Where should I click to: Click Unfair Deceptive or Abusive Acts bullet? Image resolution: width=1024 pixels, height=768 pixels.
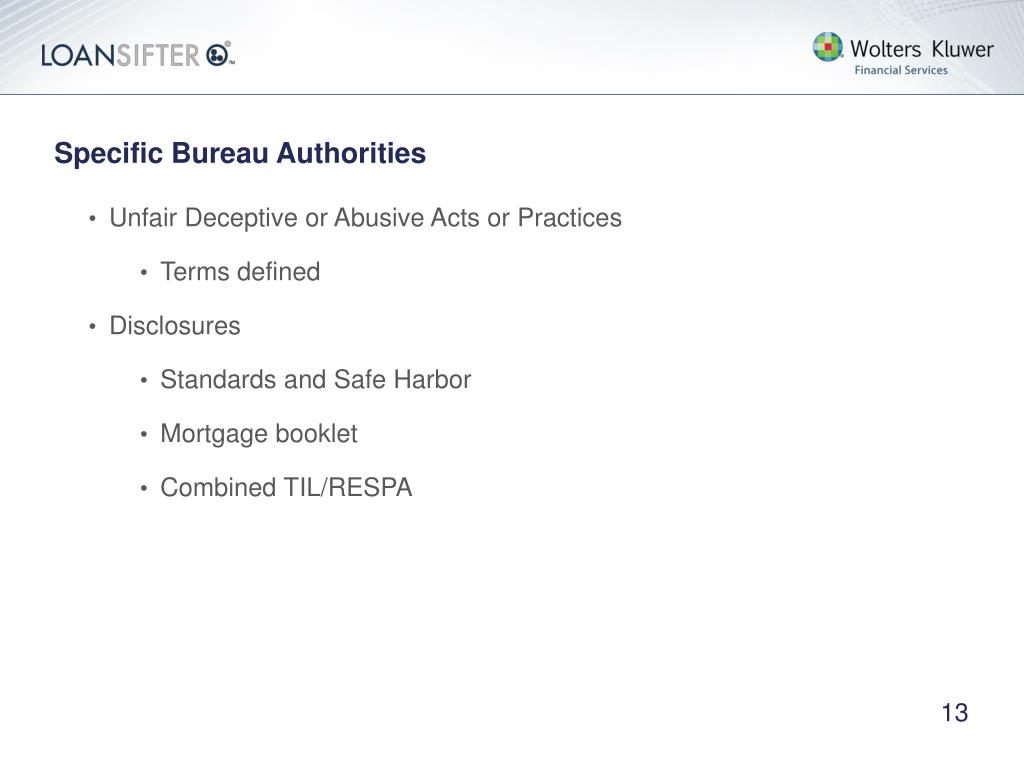point(365,218)
